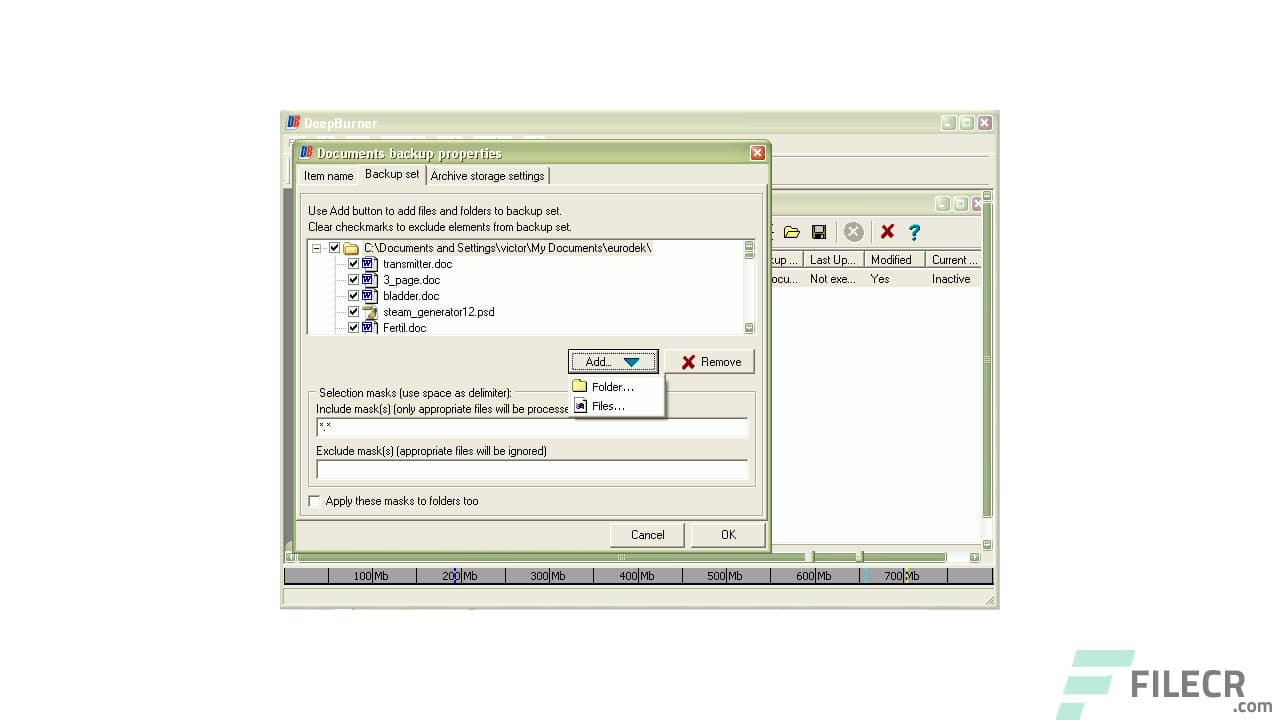Click the Include mask input containing *.*

pos(530,428)
